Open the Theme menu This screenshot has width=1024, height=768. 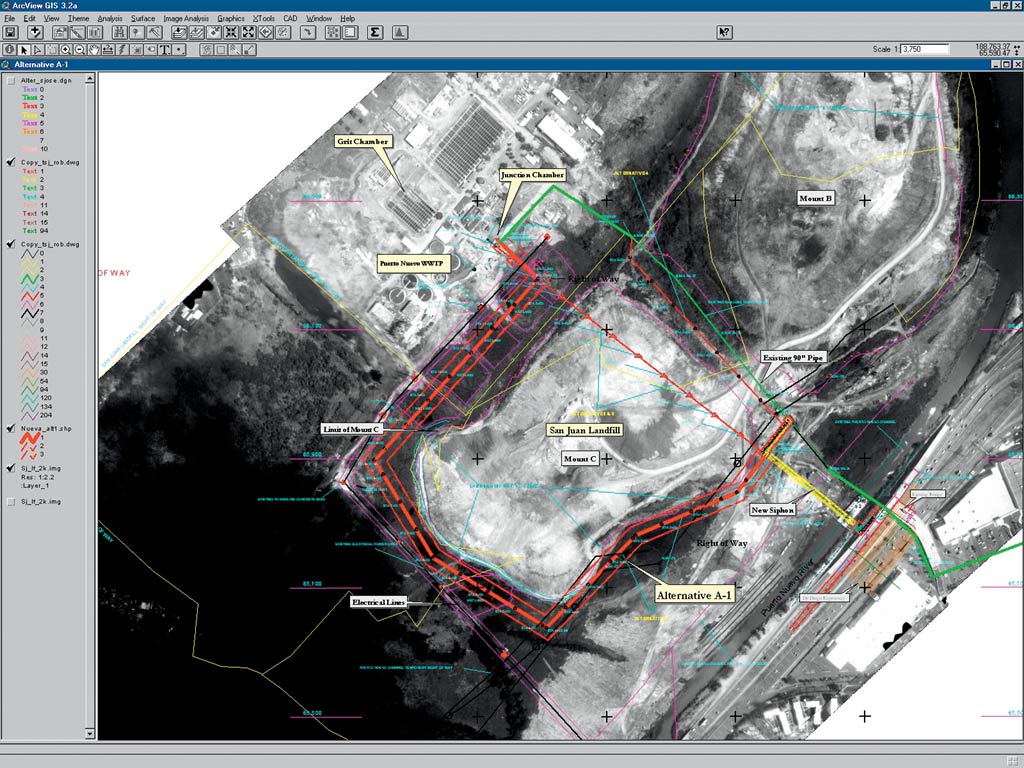coord(78,18)
